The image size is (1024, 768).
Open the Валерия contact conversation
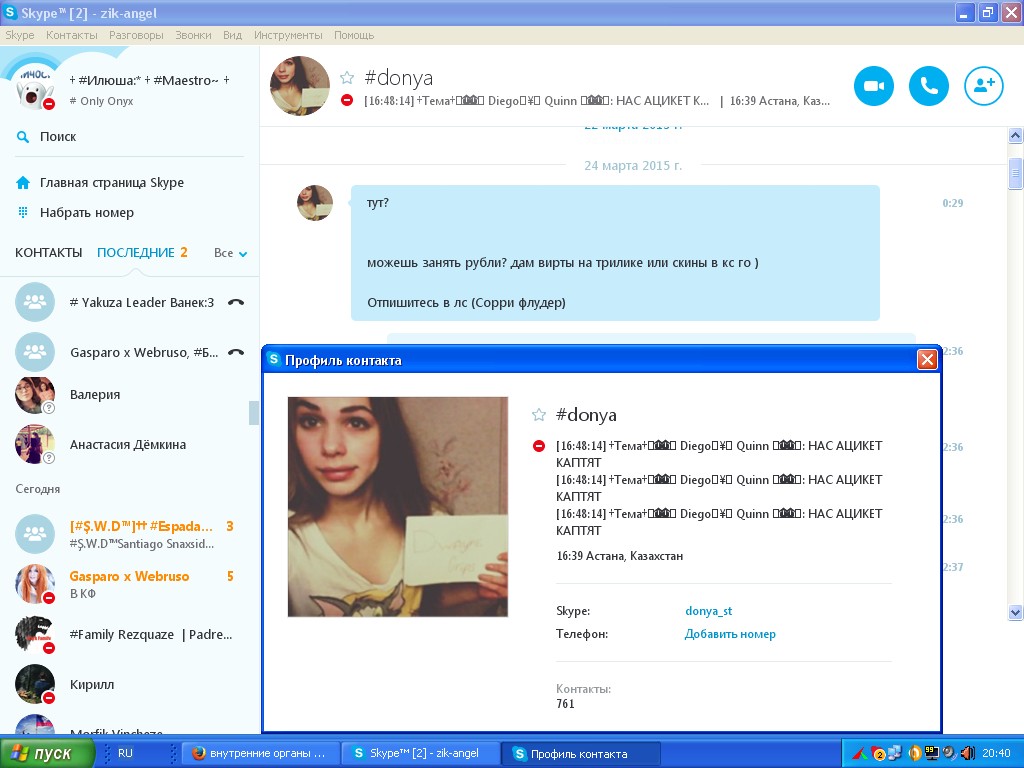(x=95, y=395)
